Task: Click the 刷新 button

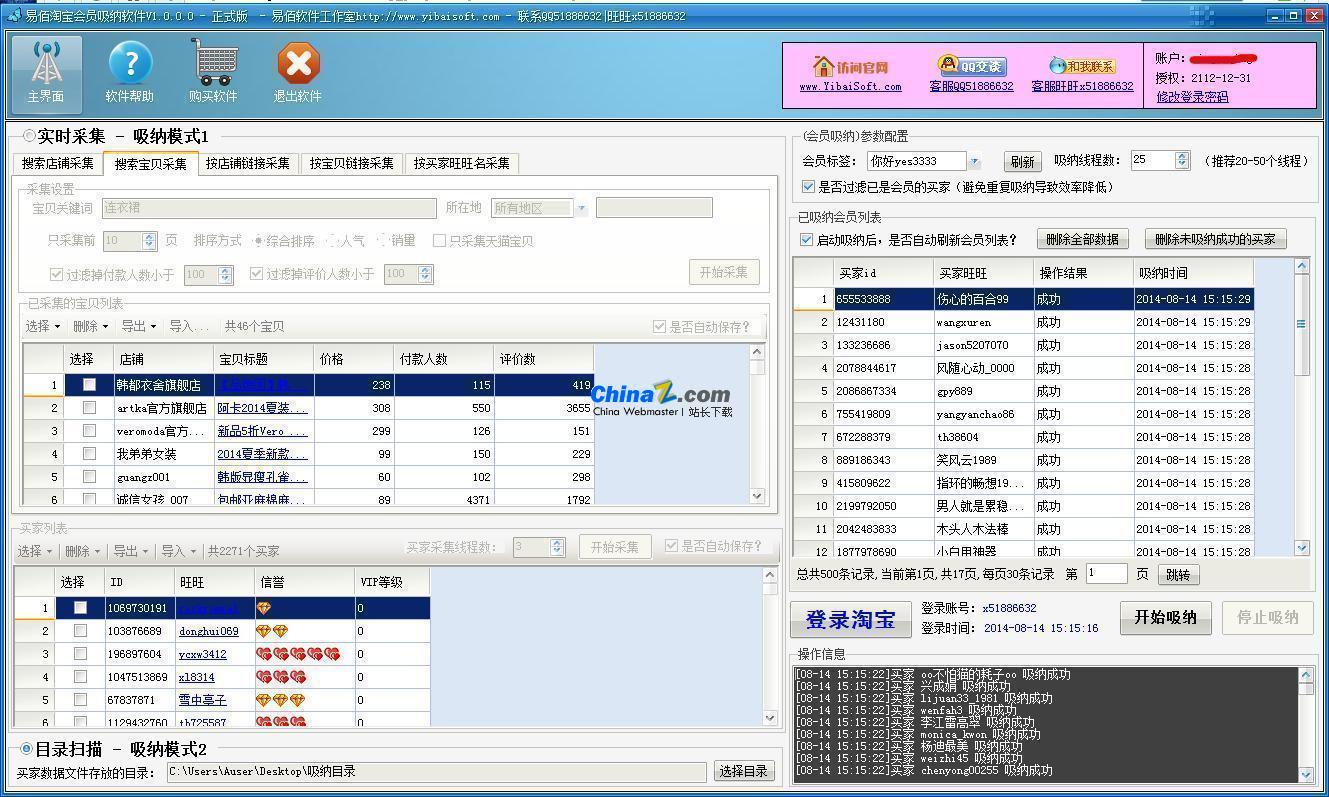Action: click(1022, 161)
